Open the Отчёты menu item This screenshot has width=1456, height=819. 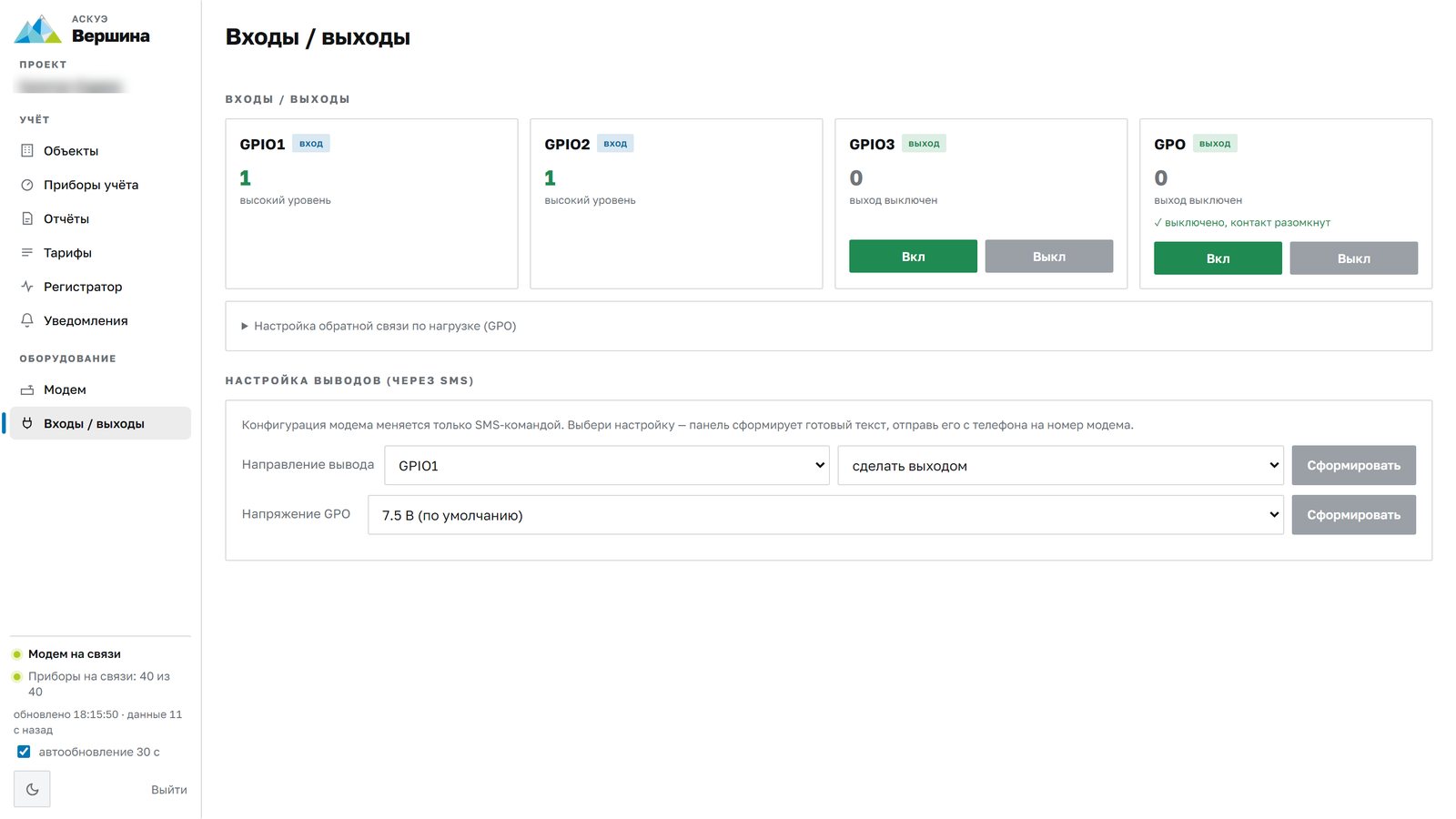100,218
